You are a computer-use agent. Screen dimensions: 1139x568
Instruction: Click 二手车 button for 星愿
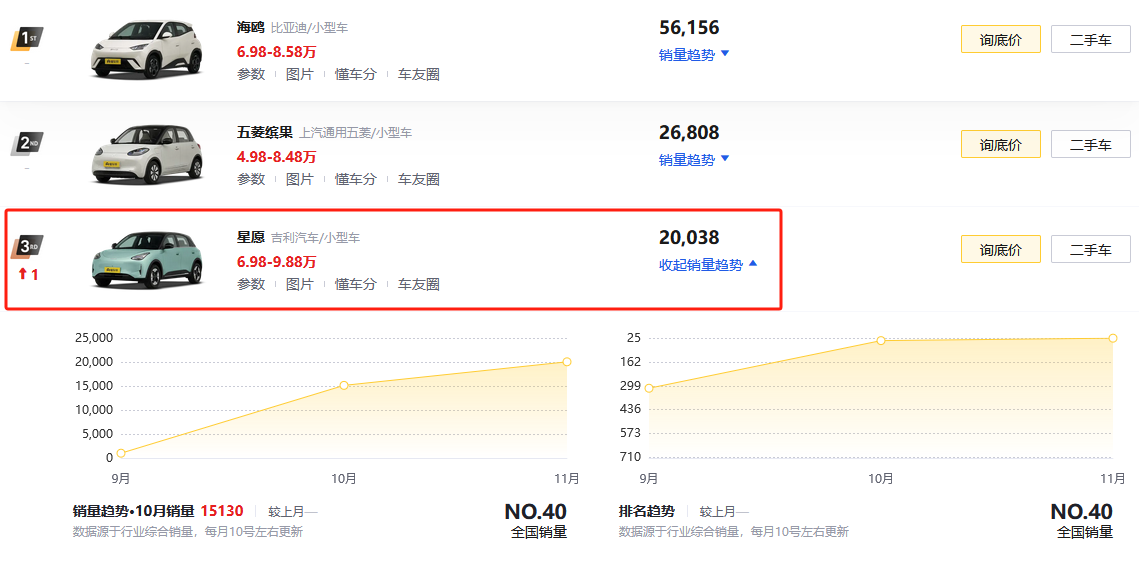[x=1090, y=249]
